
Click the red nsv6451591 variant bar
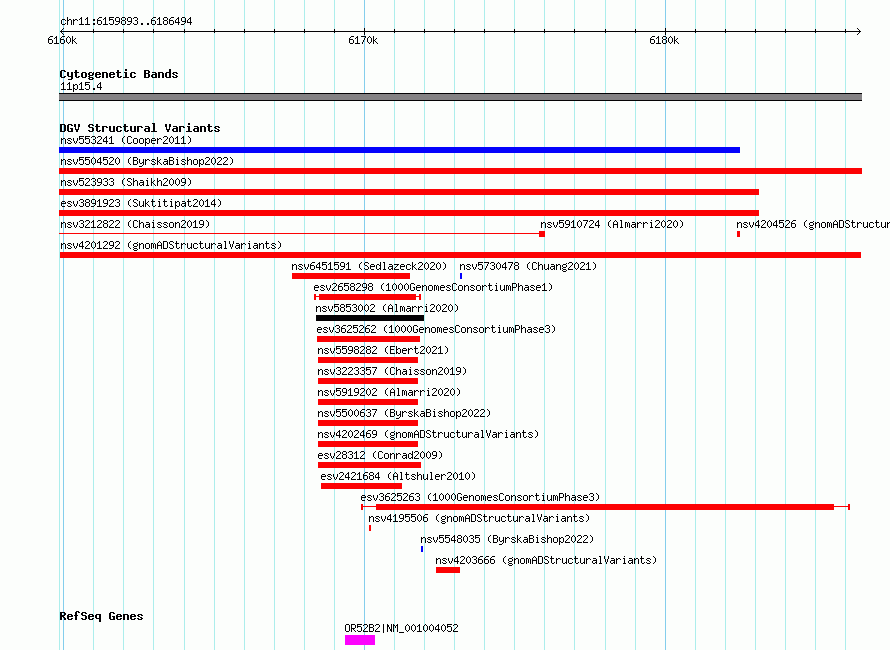pos(351,276)
